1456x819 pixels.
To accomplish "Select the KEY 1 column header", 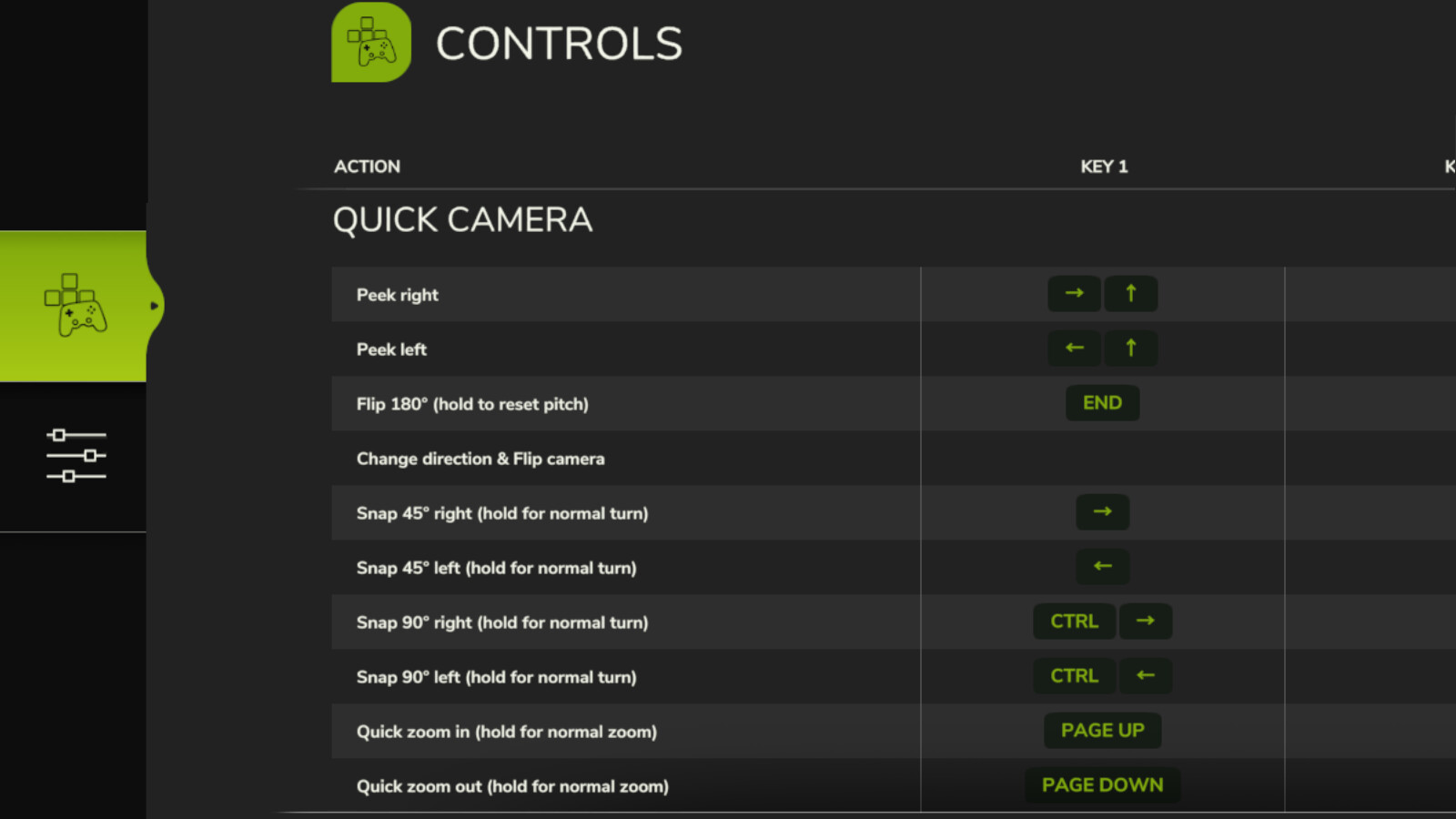I will click(x=1103, y=167).
